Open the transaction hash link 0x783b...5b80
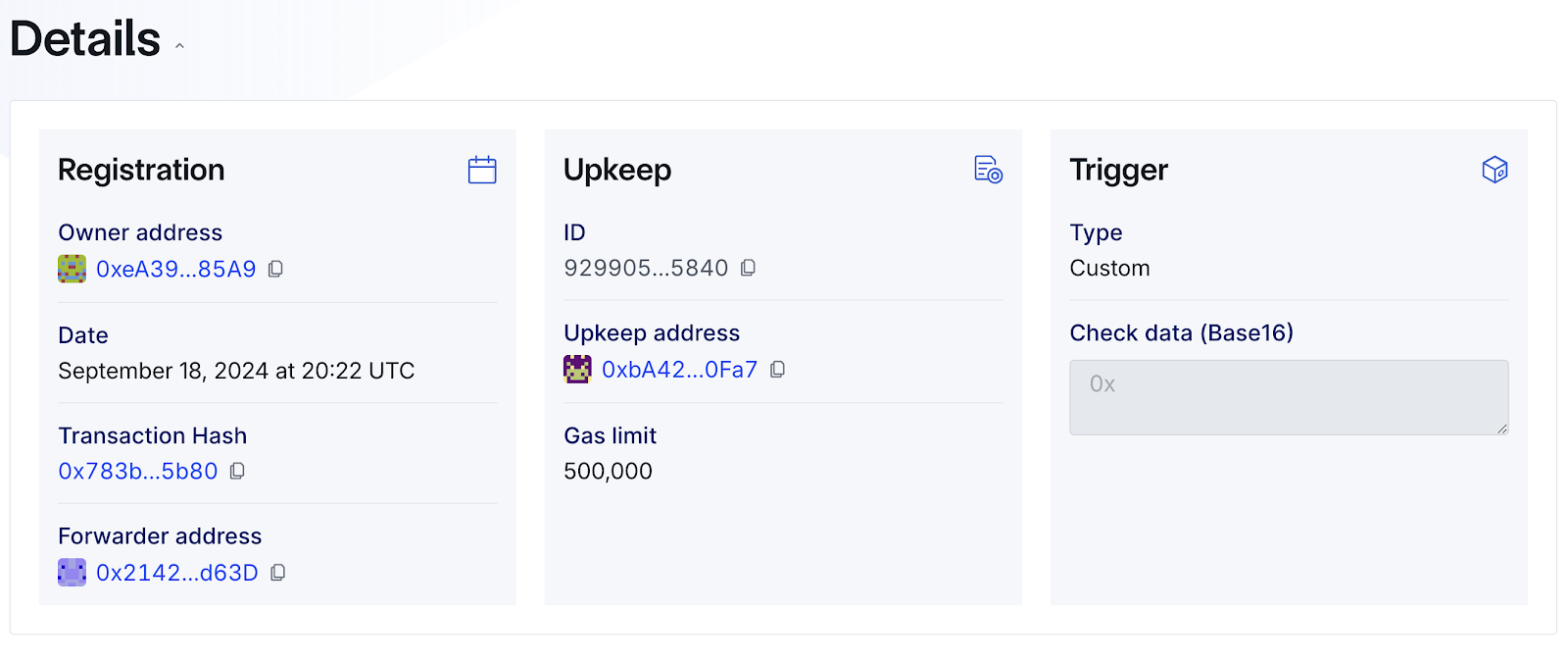1568x658 pixels. [138, 472]
